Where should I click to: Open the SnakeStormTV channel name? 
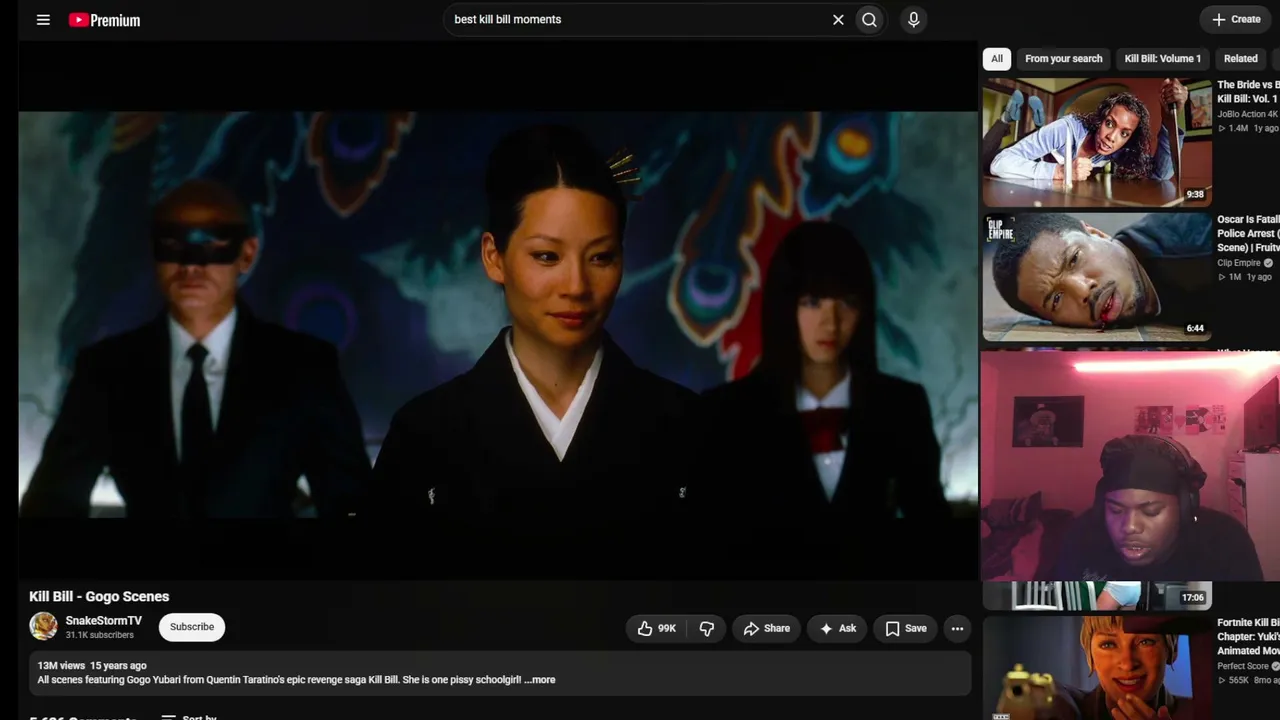[104, 621]
